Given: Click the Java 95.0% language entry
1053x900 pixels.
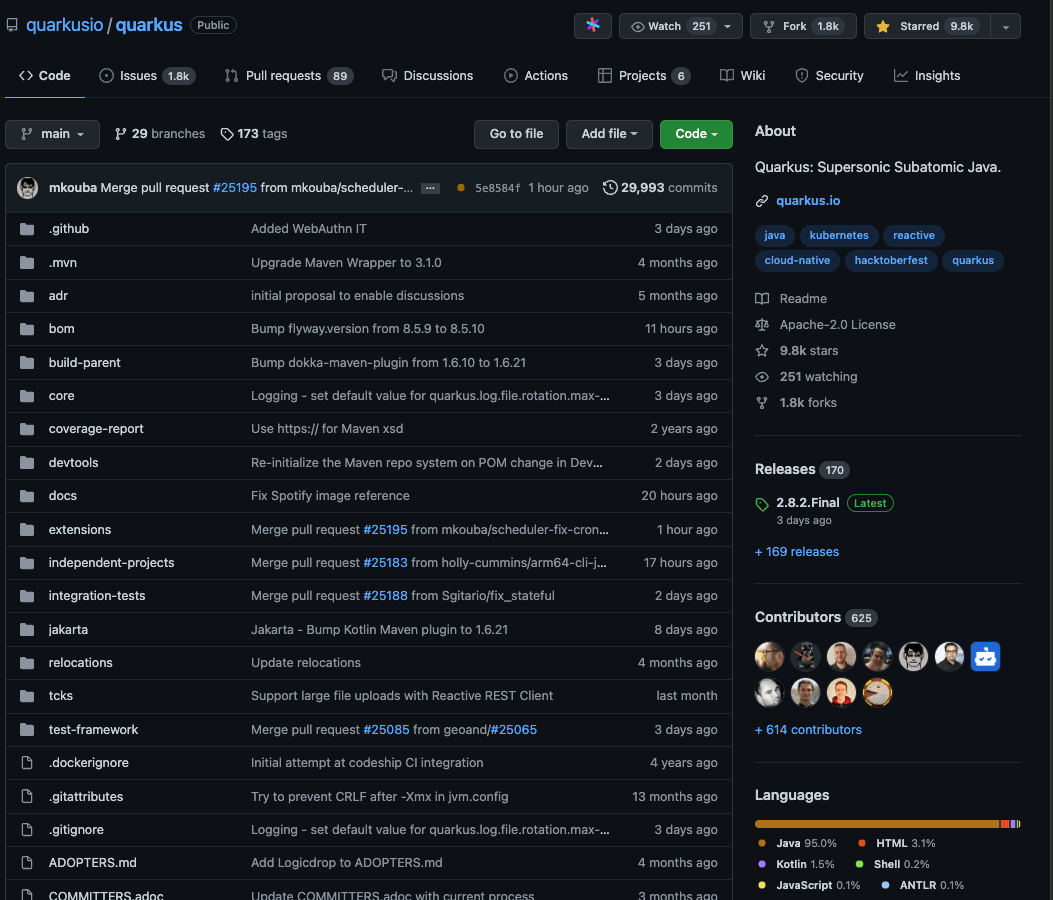Looking at the screenshot, I should click(797, 844).
